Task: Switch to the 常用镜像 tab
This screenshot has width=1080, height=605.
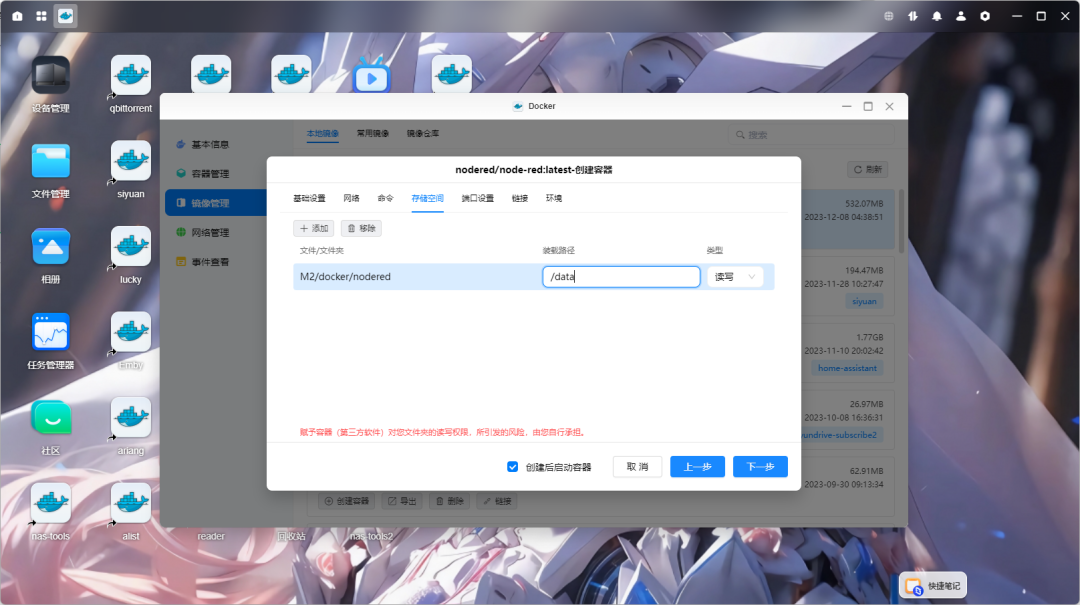Action: (372, 131)
